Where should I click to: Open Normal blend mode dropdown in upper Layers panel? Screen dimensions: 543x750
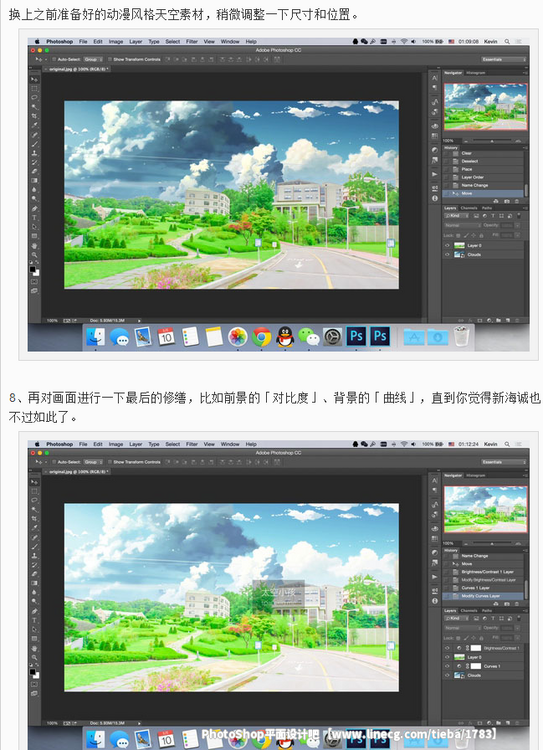click(463, 225)
